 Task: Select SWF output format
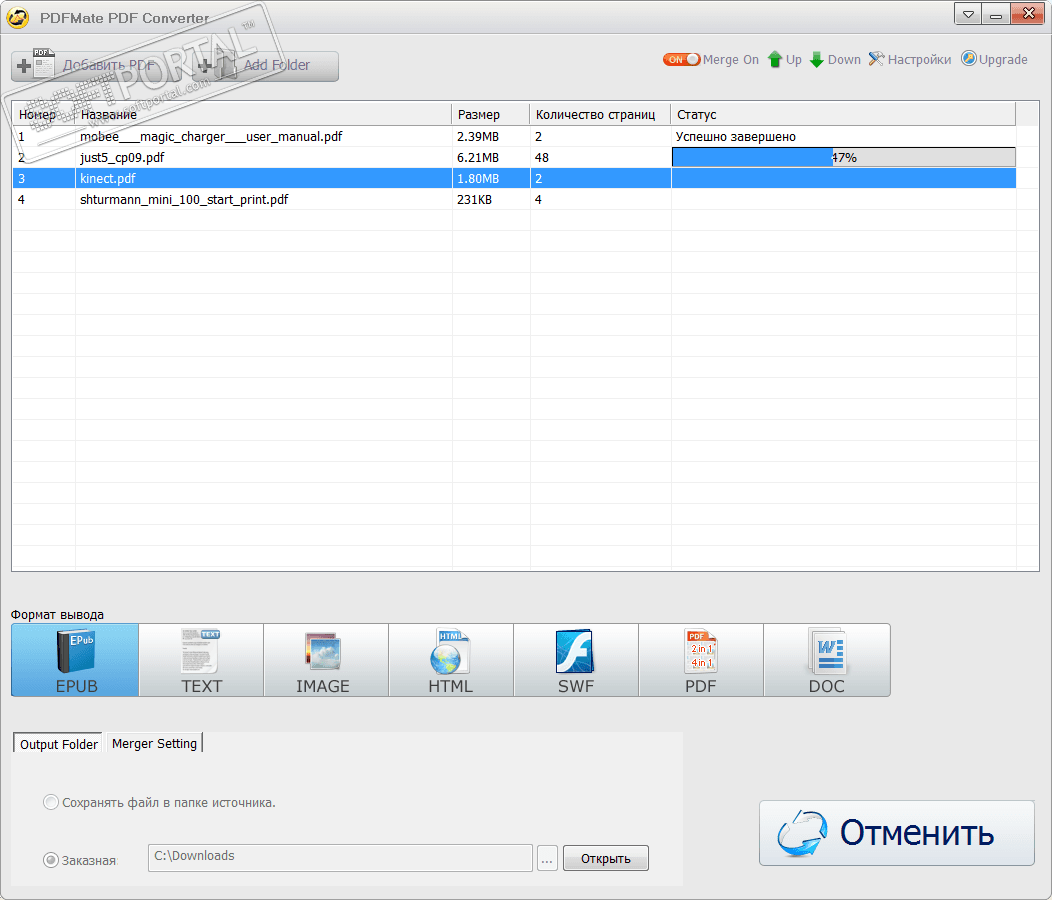point(576,660)
